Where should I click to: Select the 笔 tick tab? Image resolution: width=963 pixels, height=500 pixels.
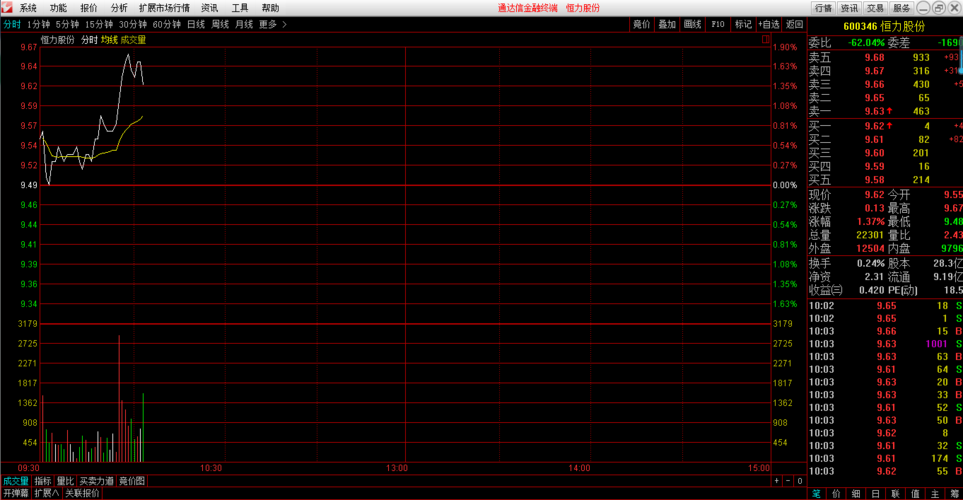816,494
